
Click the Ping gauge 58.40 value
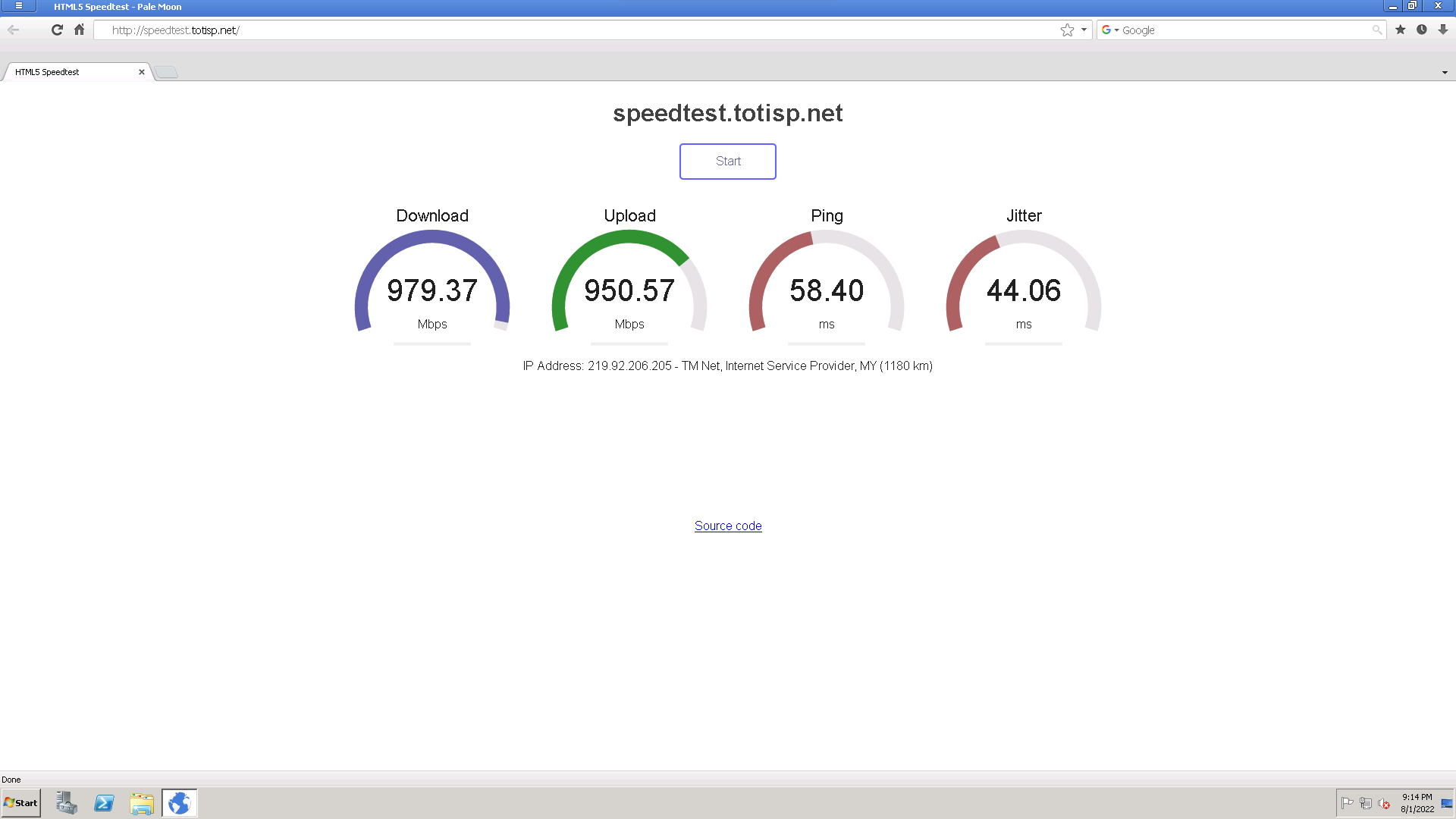click(827, 290)
